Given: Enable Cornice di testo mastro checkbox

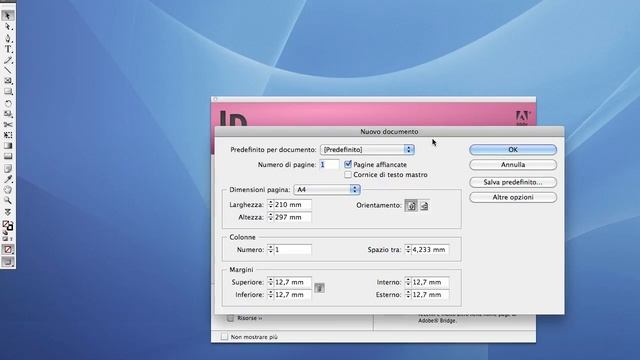Looking at the screenshot, I should tap(348, 175).
